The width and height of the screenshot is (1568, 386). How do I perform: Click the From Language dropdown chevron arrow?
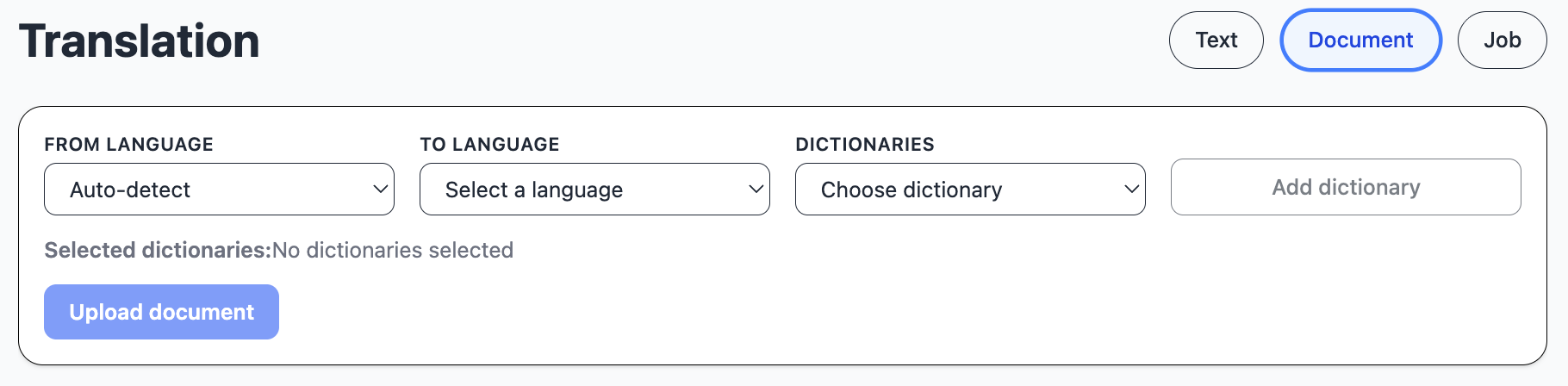(380, 189)
